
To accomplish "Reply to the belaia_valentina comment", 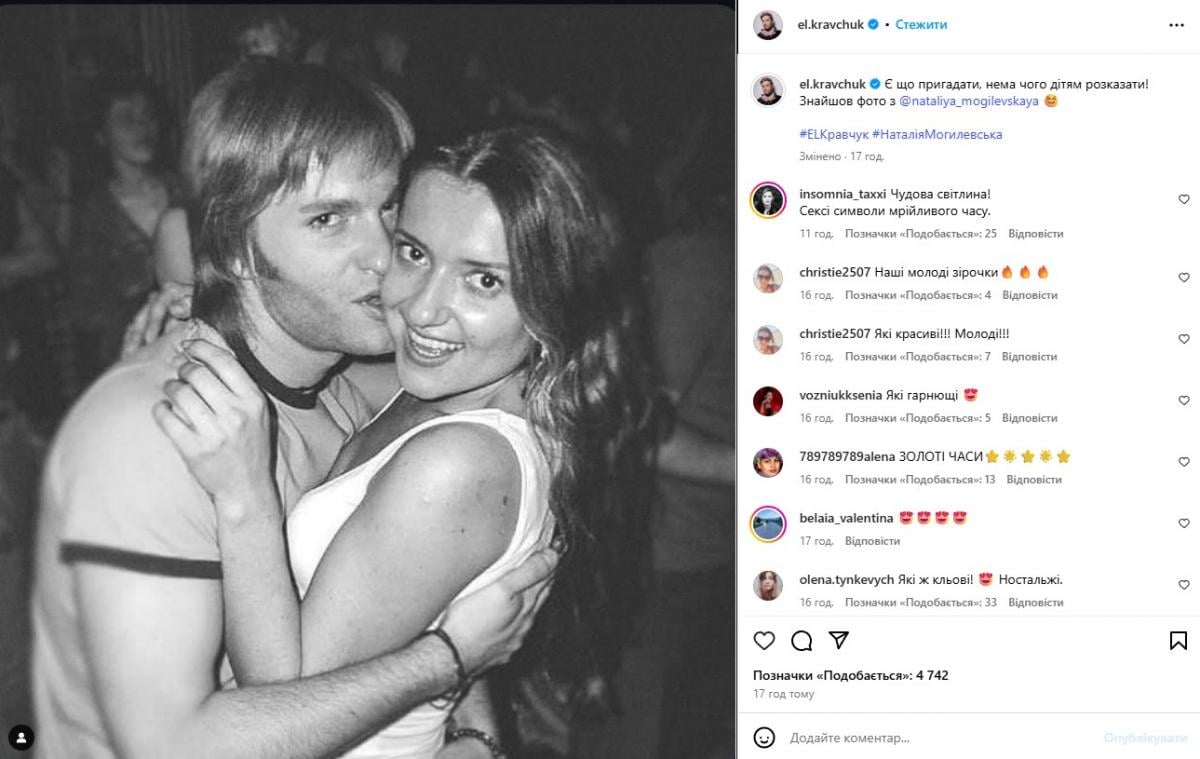I will point(872,541).
